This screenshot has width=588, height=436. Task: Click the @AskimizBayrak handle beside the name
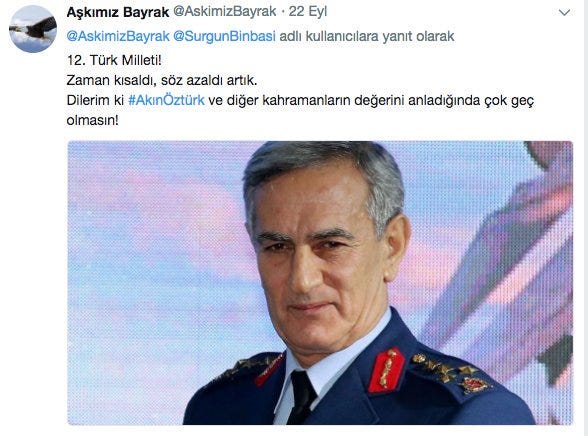click(x=224, y=12)
